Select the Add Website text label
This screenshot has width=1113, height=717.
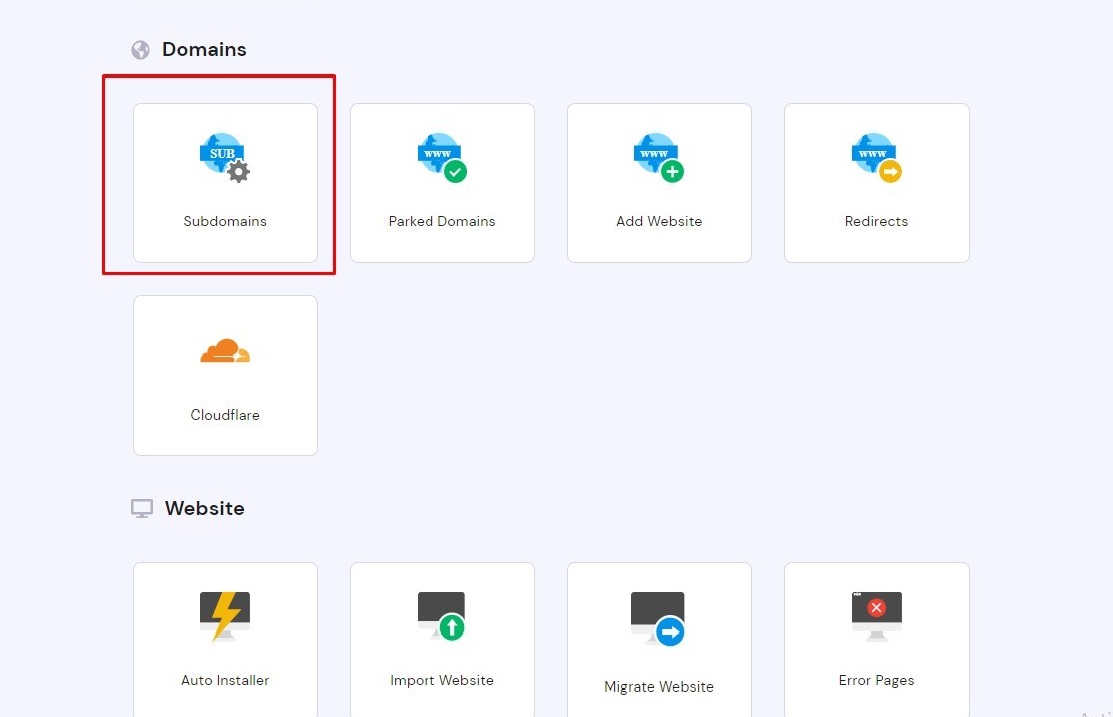[659, 221]
